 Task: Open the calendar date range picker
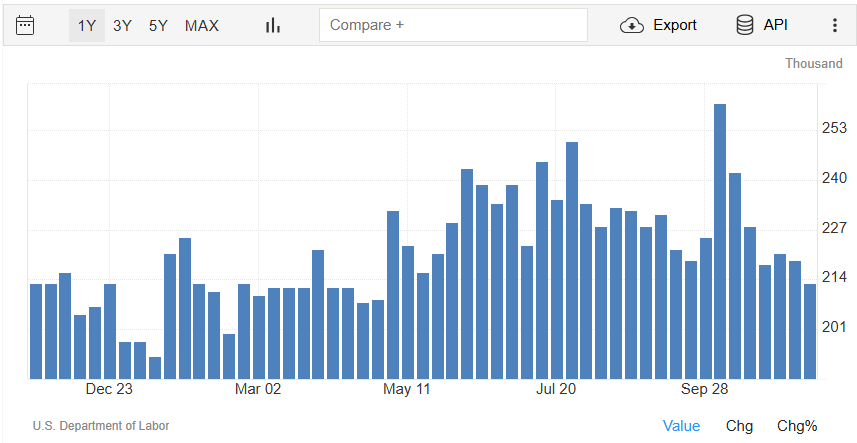25,25
